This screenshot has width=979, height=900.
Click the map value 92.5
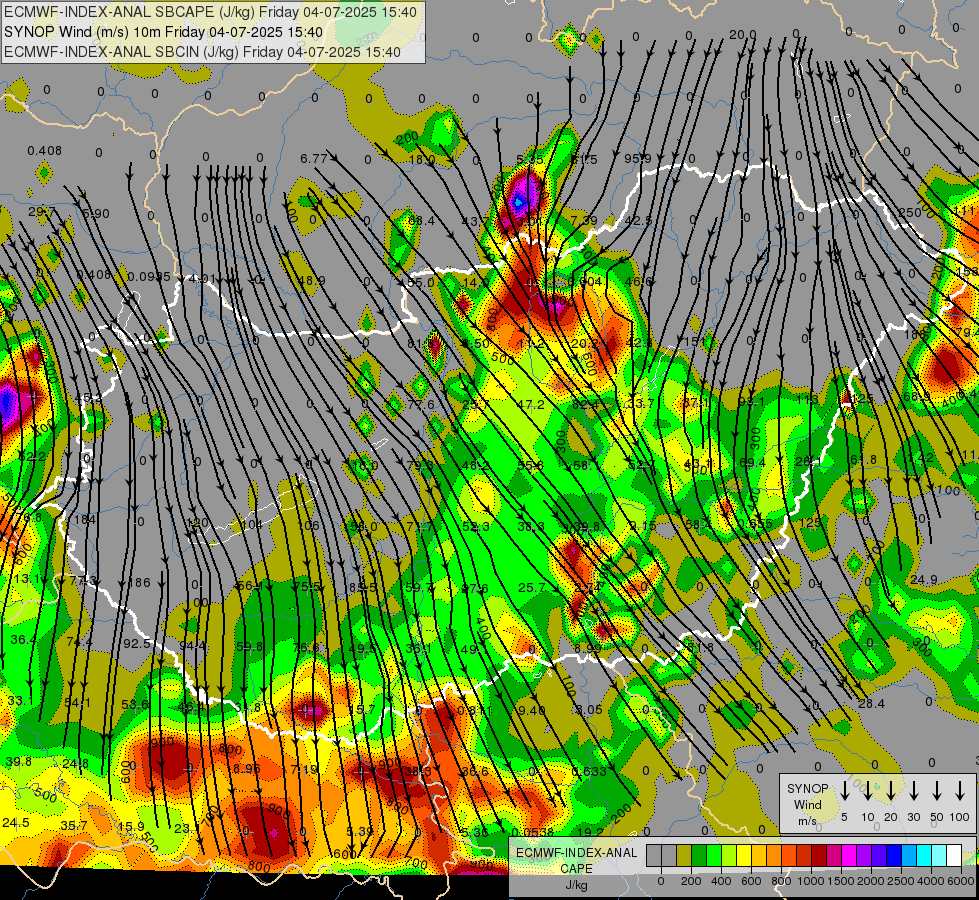(x=137, y=643)
